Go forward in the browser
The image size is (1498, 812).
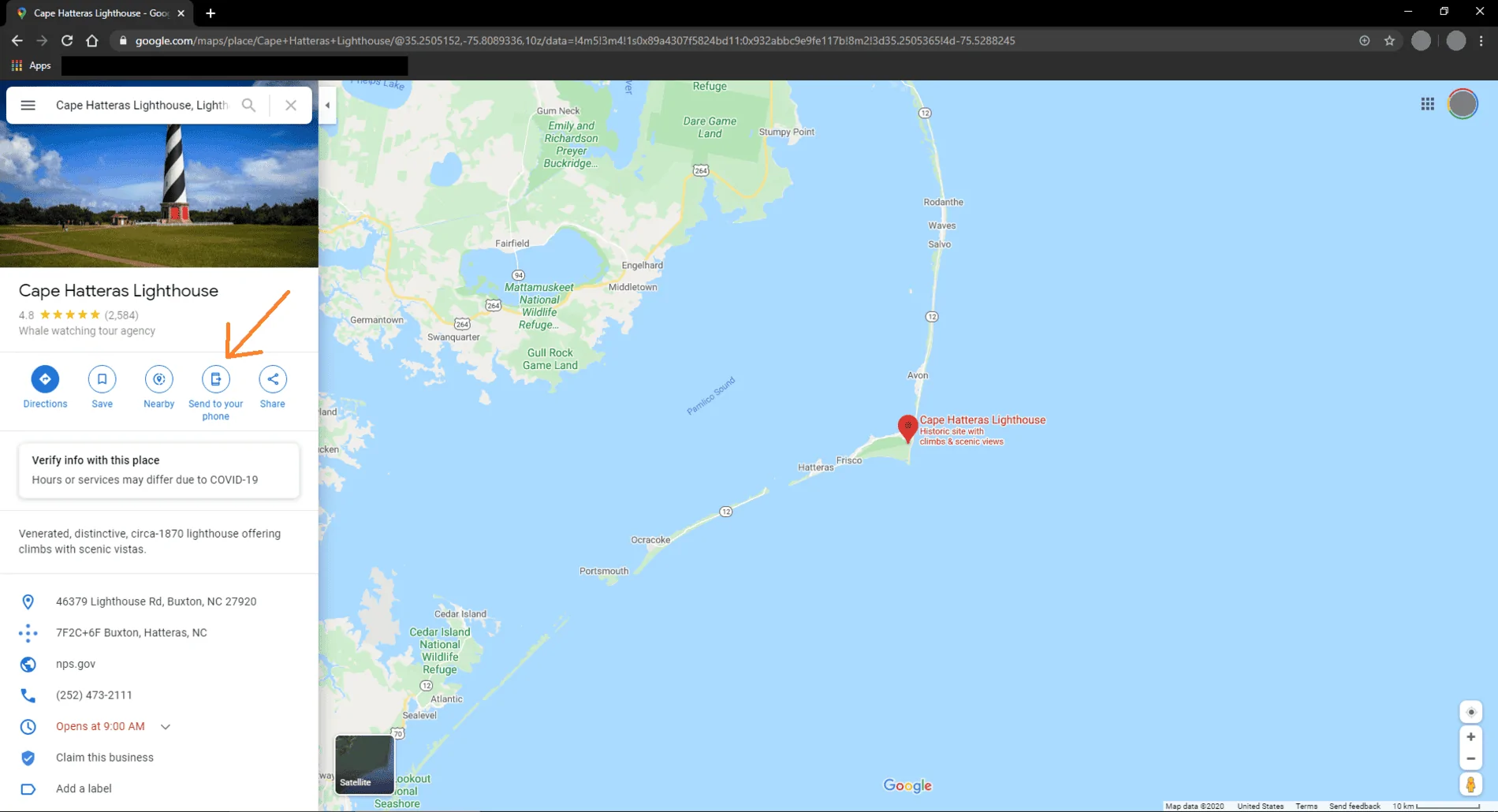42,40
